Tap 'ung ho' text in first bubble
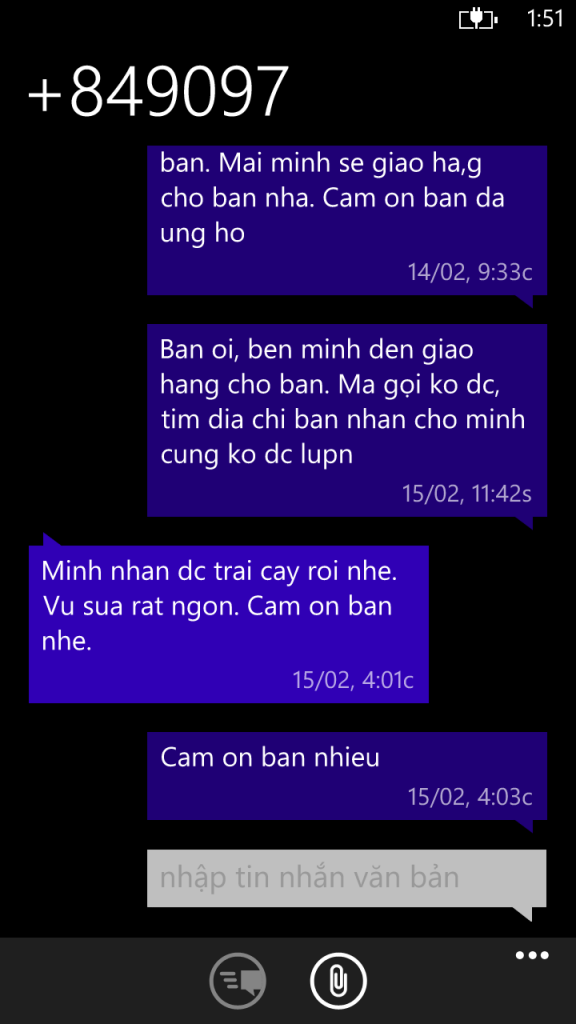576x1024 pixels. [x=202, y=234]
